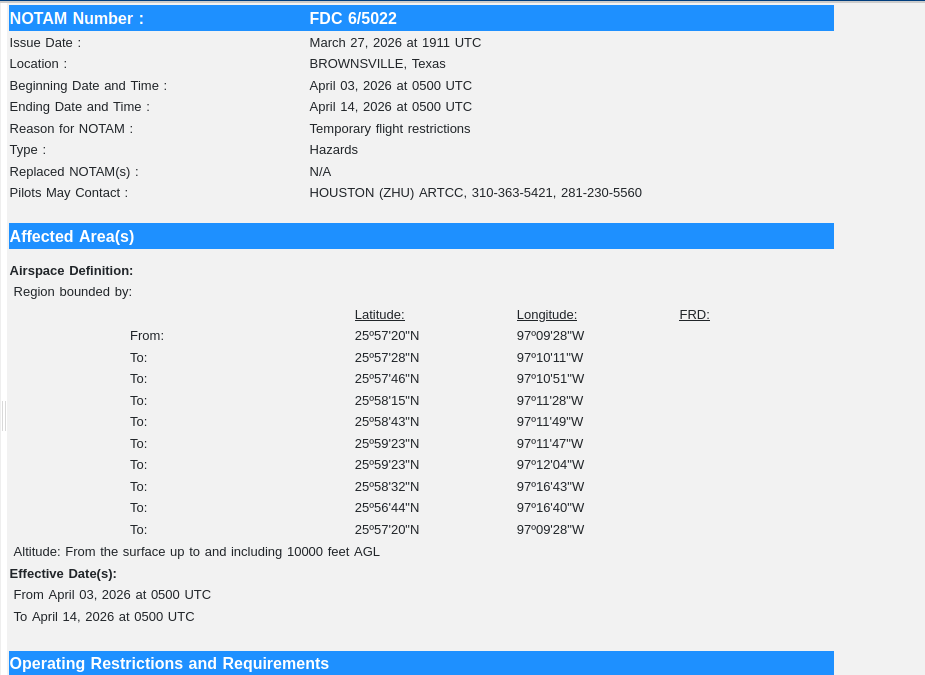Screen dimensions: 925x675
Task: Select longitude 97º10'11"W
Action: (x=550, y=358)
